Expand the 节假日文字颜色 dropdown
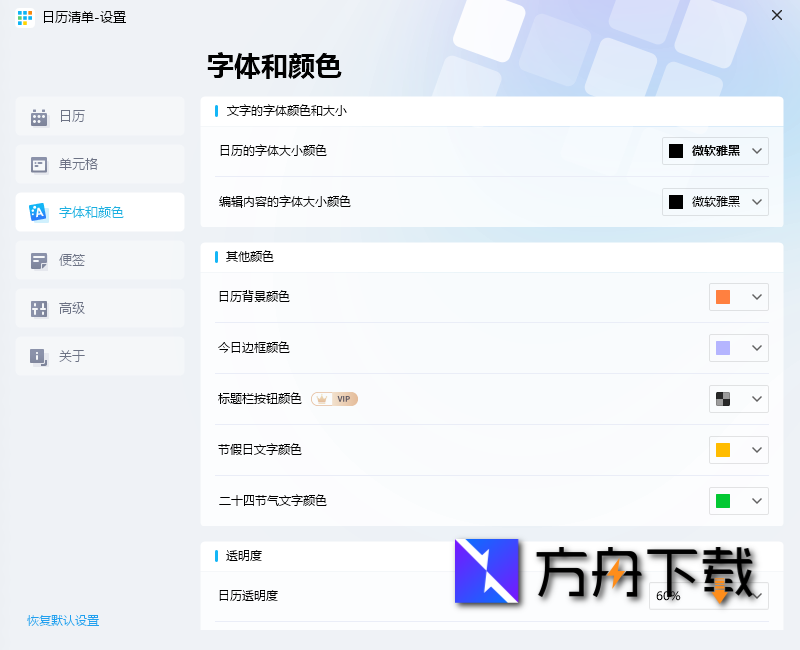 click(x=738, y=450)
